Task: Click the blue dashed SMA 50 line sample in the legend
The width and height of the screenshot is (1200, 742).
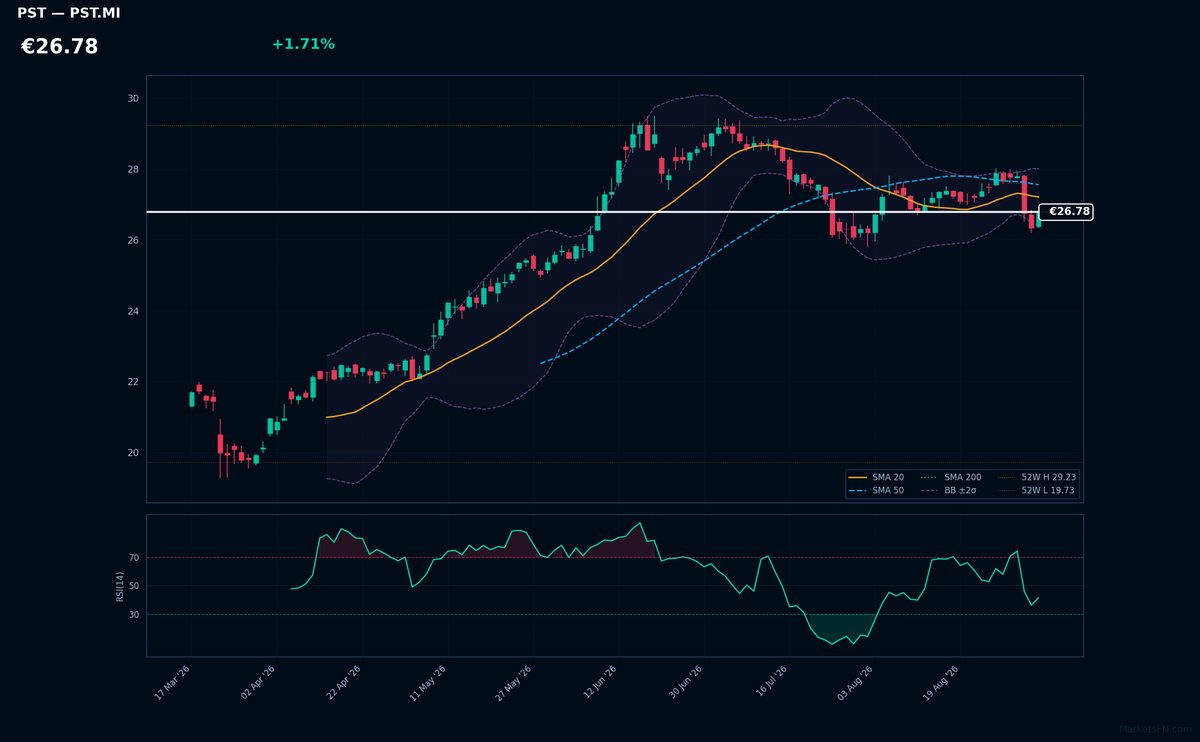Action: tap(858, 491)
